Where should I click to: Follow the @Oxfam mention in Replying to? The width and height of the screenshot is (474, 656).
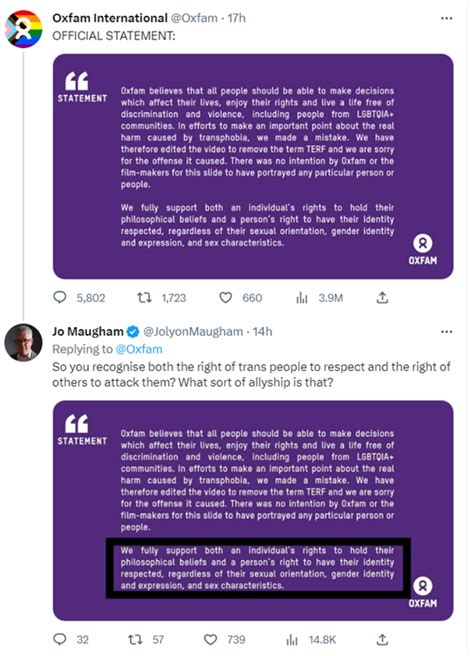click(139, 349)
